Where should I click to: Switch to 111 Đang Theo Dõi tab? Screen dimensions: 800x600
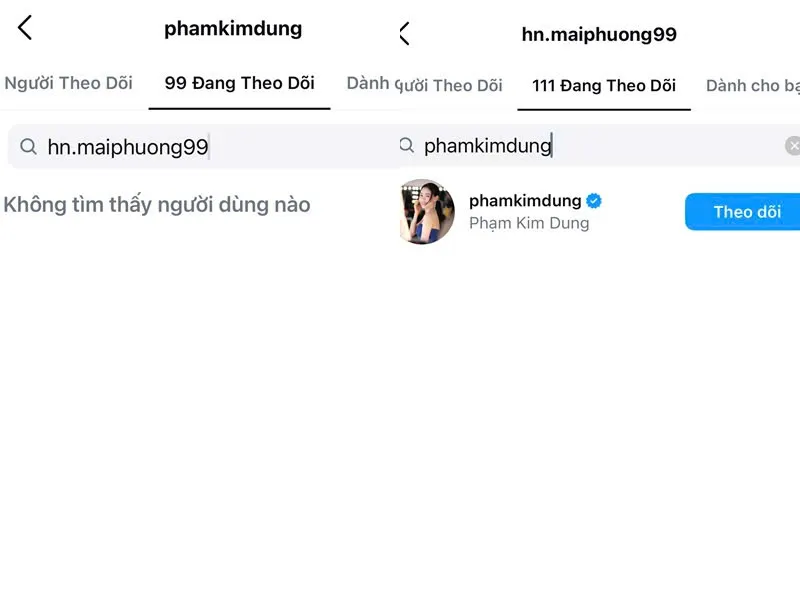(604, 86)
